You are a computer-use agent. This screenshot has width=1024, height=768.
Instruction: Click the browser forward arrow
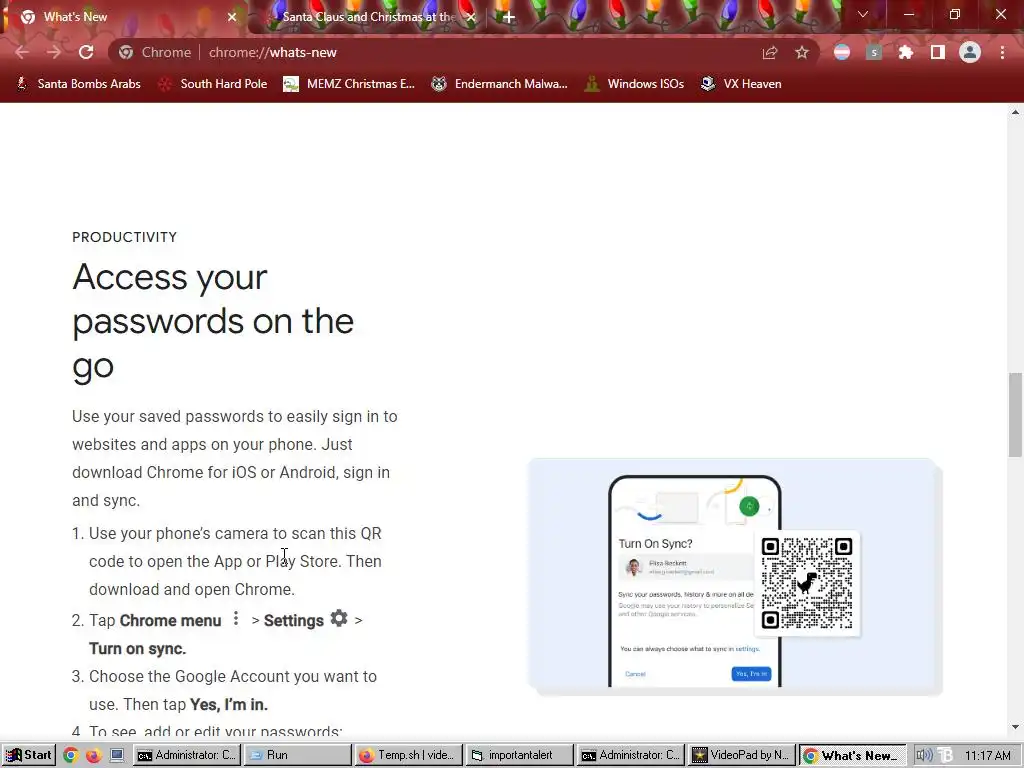coord(54,52)
